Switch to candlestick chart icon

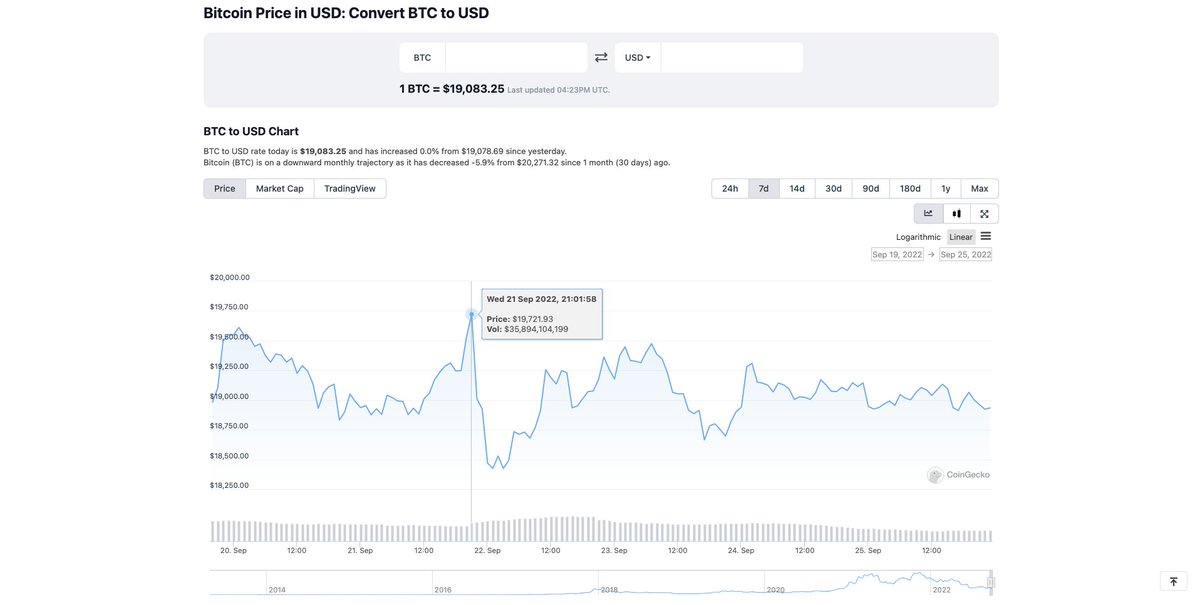tap(956, 213)
